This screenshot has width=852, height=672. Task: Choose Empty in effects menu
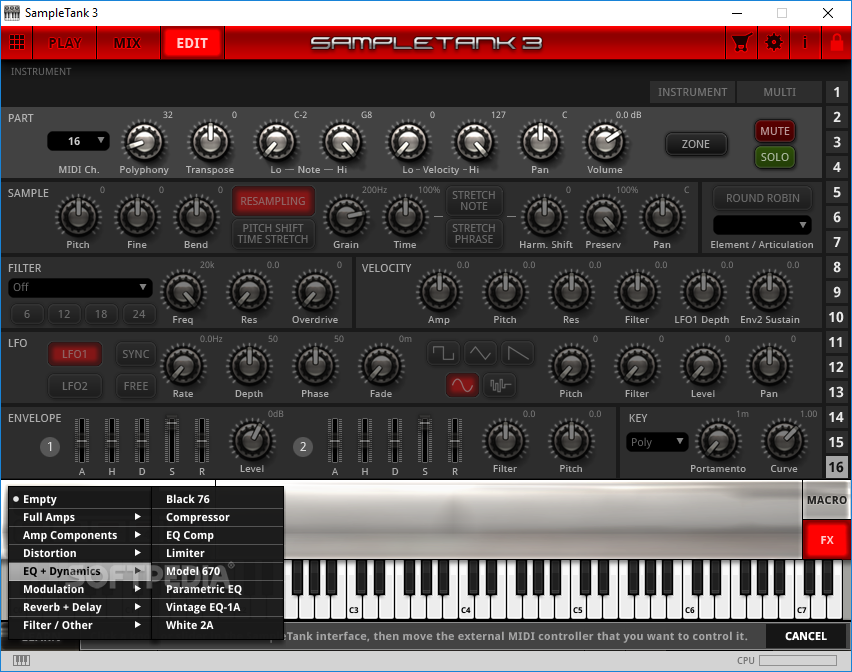coord(80,499)
